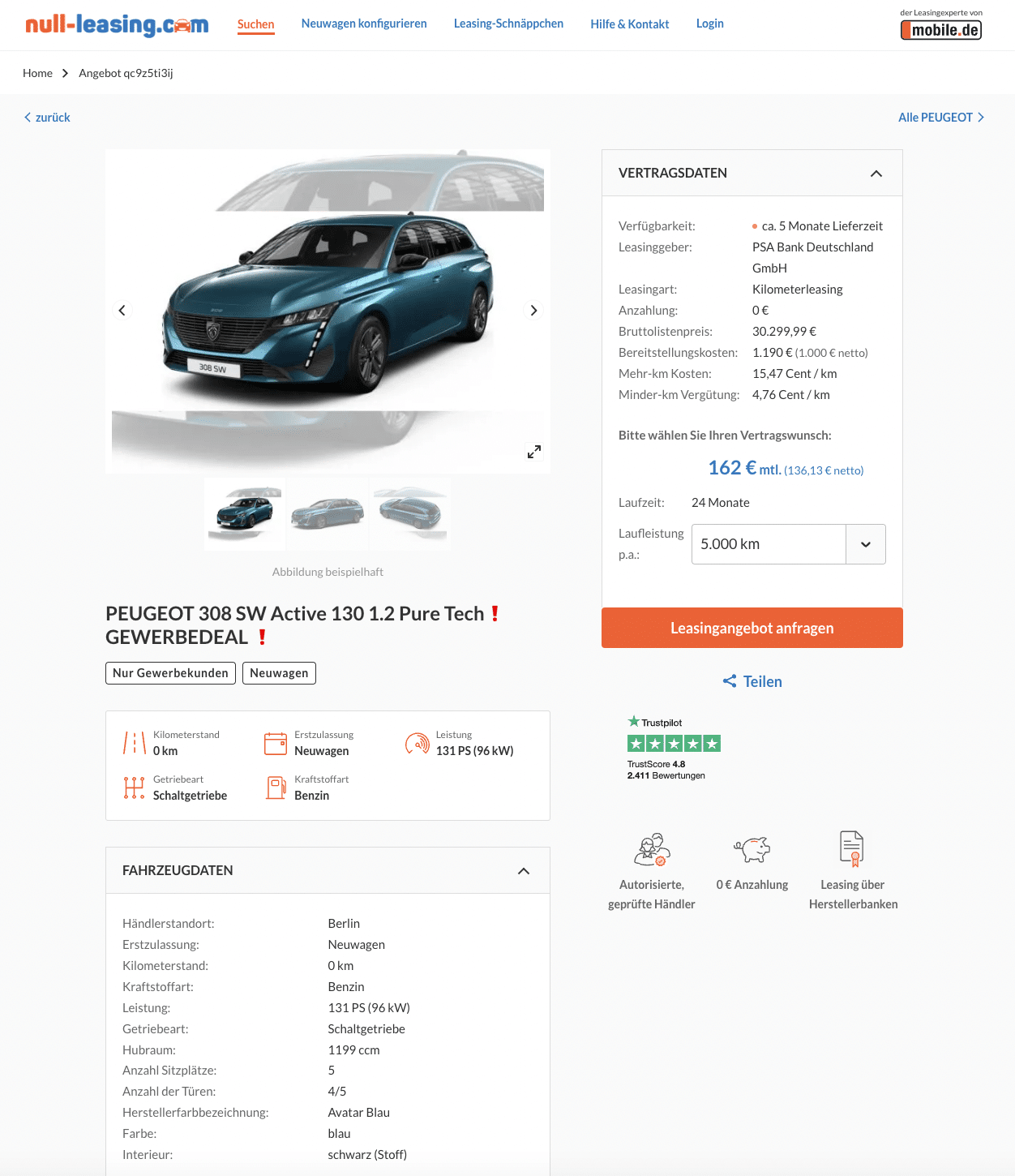This screenshot has height=1176, width=1015.
Task: Click the Leasing über Herstellerbanken document icon
Action: click(x=852, y=849)
